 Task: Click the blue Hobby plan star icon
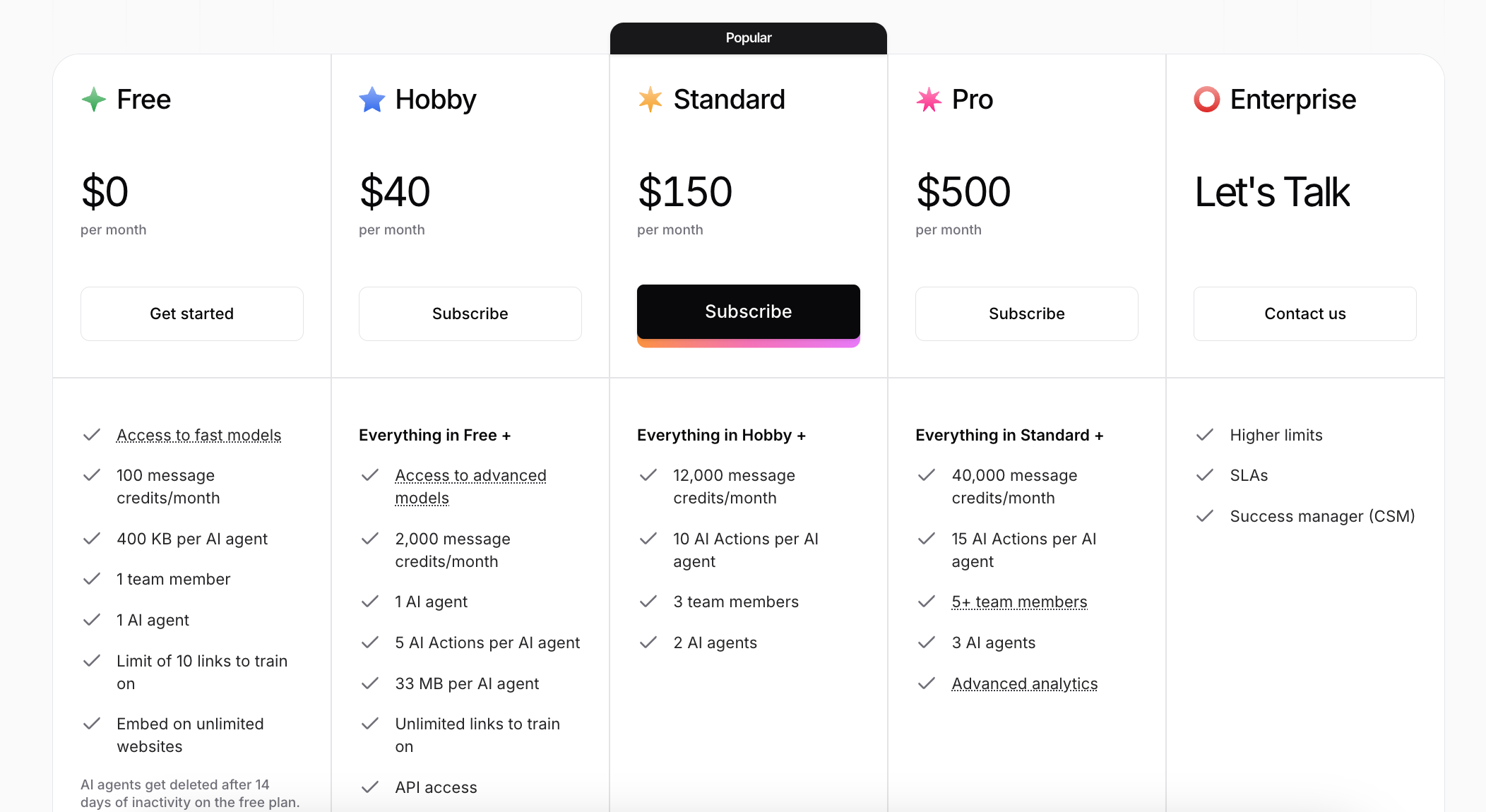372,100
